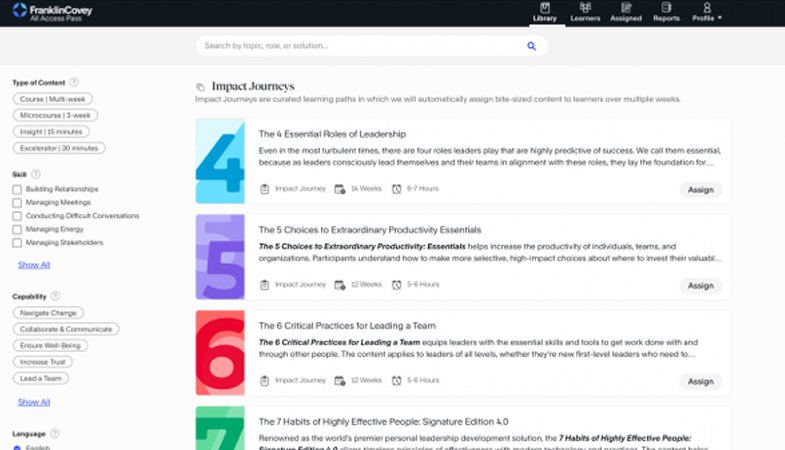The image size is (785, 450).
Task: Filter by Excelerator | 30 minutes
Action: (x=59, y=148)
